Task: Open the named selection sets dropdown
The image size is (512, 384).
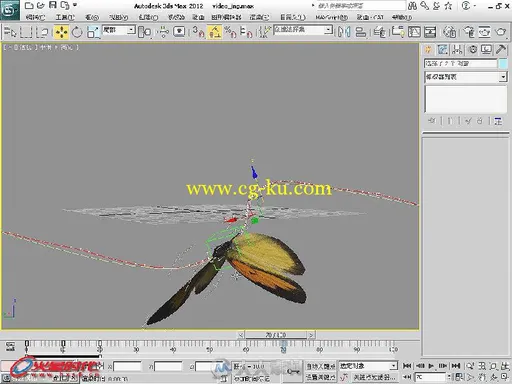Action: point(303,30)
